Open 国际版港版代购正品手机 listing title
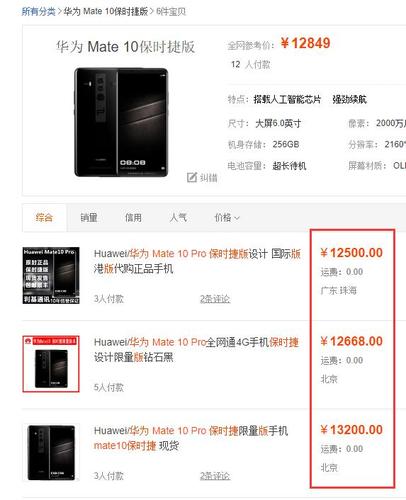The height and width of the screenshot is (500, 406). [197, 261]
